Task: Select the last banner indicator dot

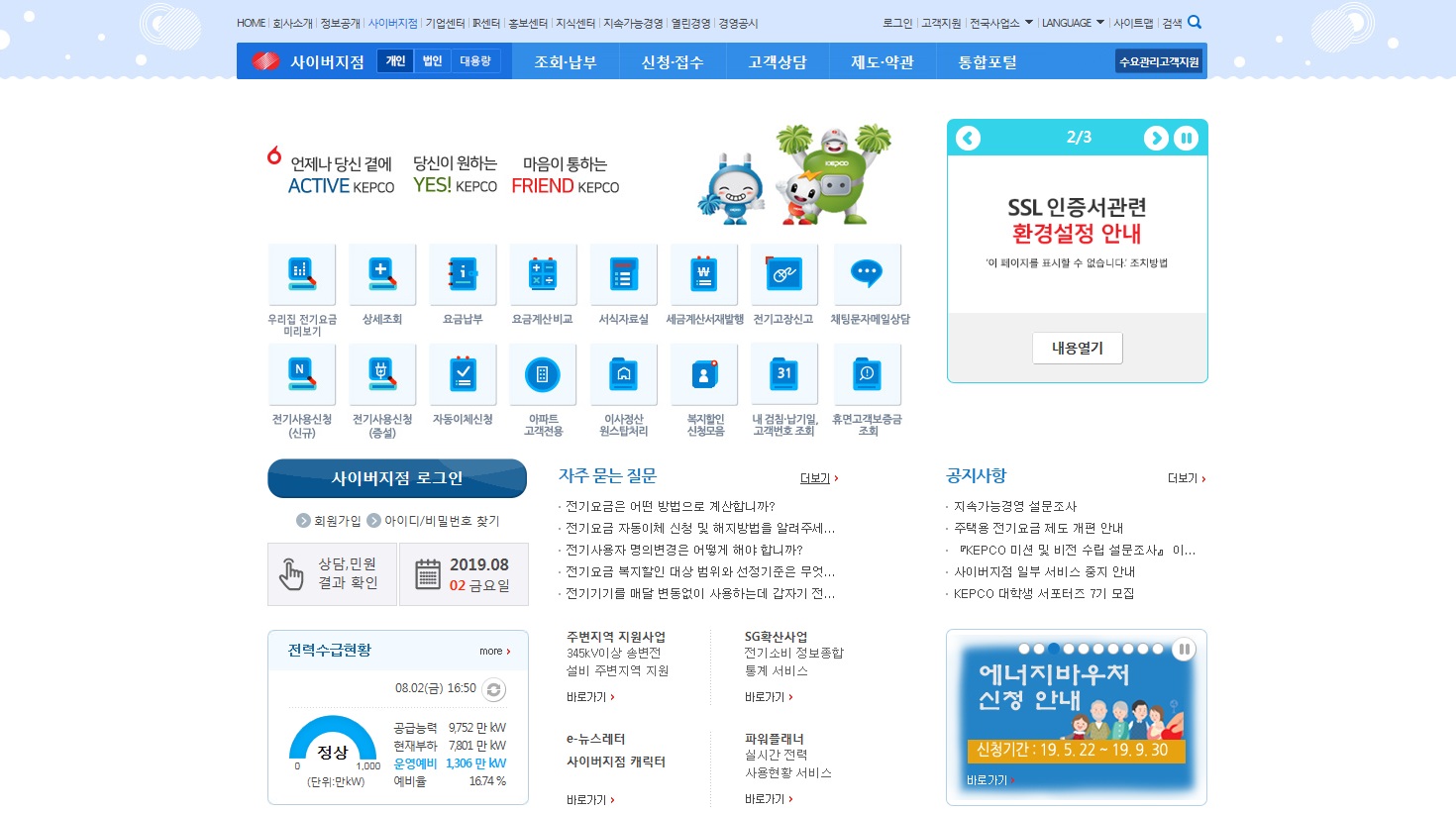Action: tap(1158, 649)
